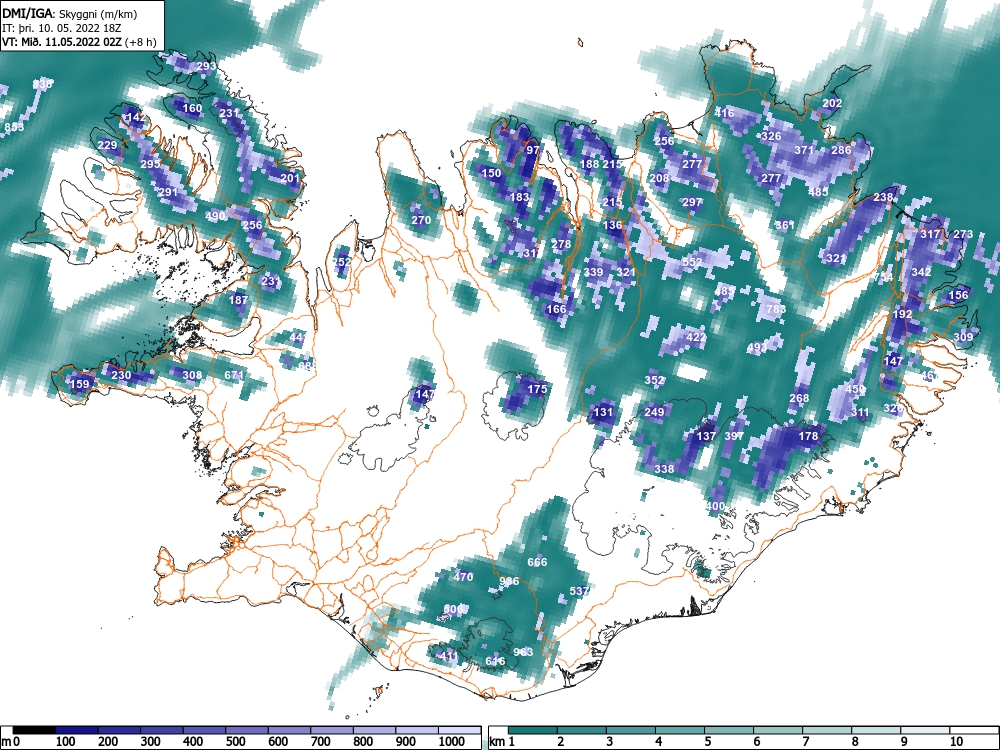Click the 'DMI/IGA: Skyggni (m/km)' title text

(x=70, y=14)
